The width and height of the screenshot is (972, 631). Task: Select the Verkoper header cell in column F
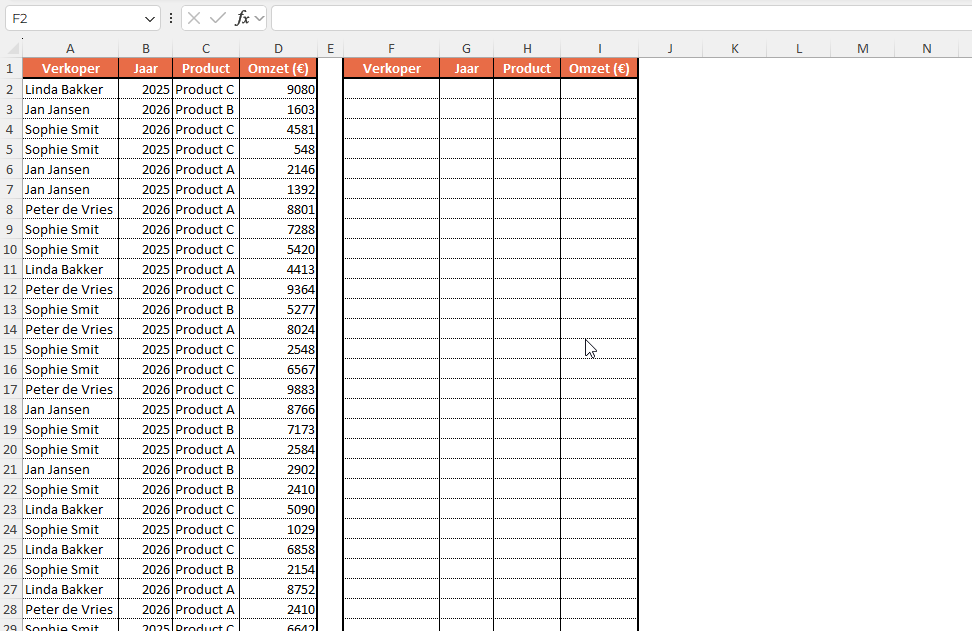pyautogui.click(x=391, y=68)
